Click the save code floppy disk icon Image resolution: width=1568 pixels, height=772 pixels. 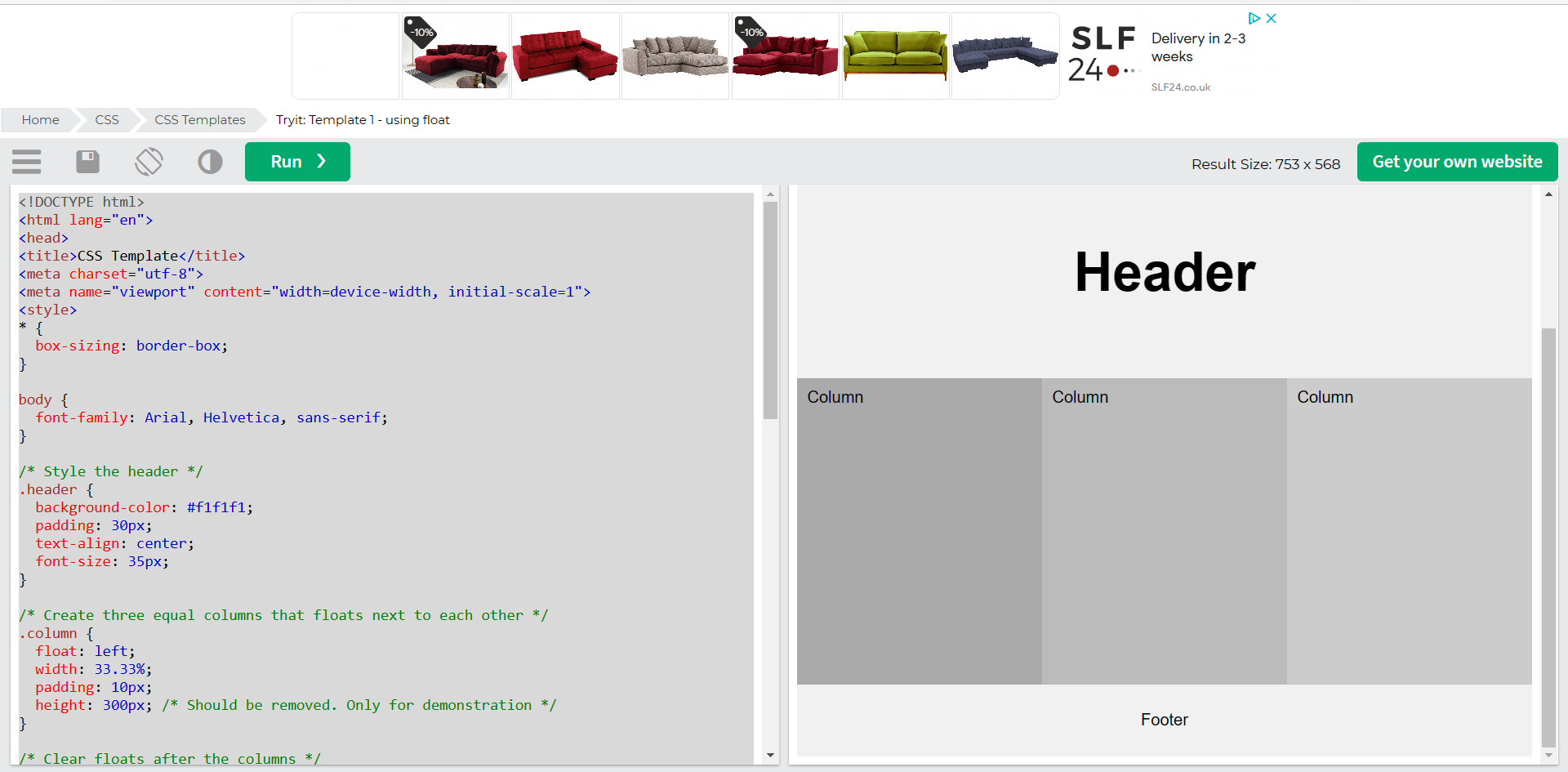click(x=87, y=162)
